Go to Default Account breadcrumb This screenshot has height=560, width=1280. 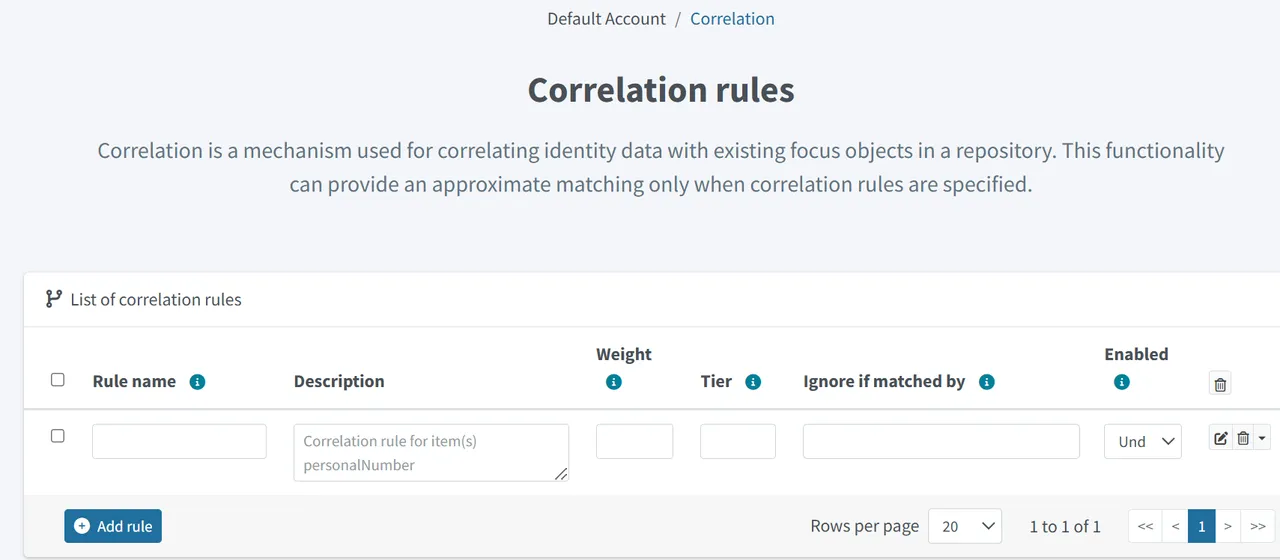[x=606, y=18]
